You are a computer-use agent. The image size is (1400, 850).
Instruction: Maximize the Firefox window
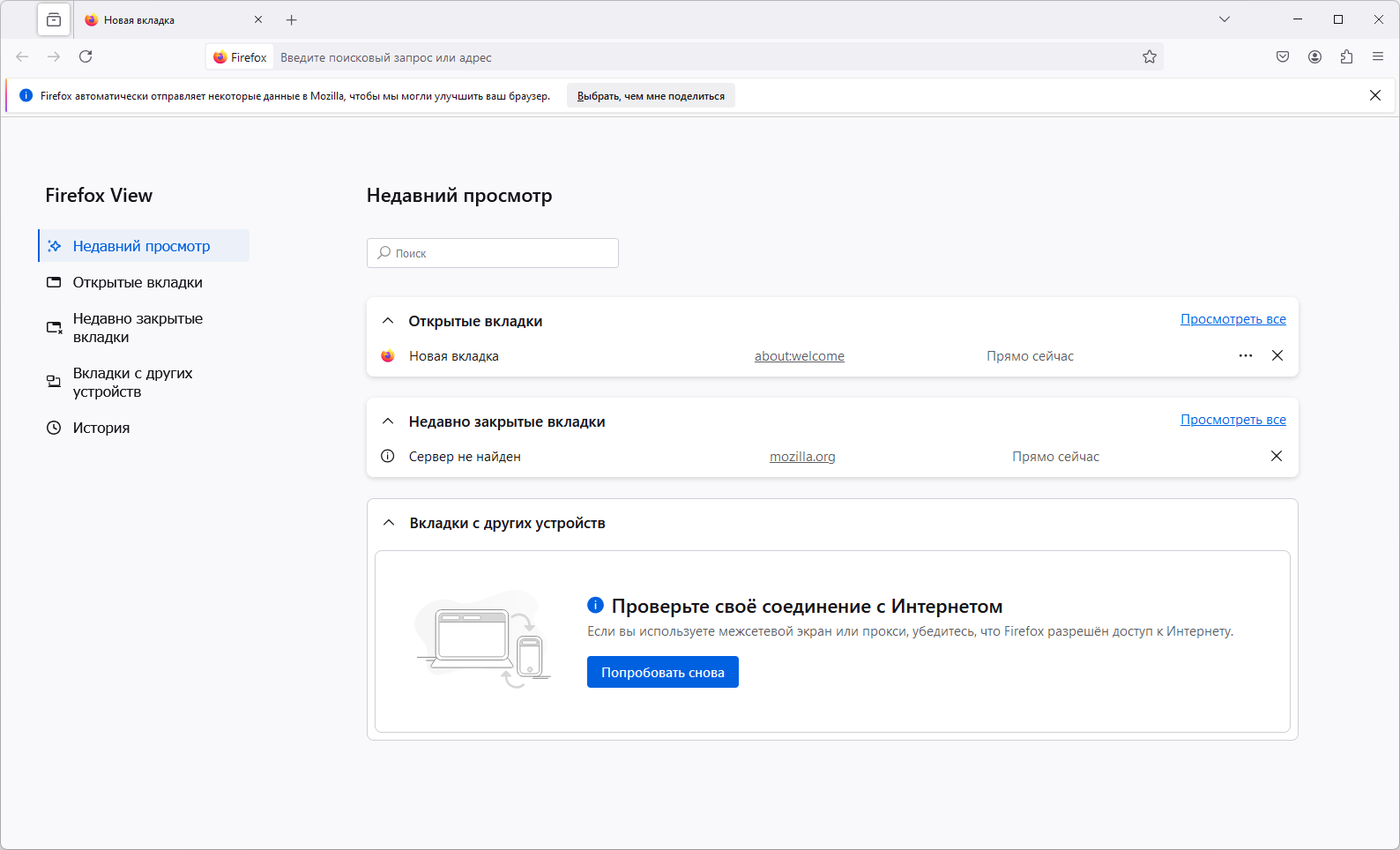tap(1338, 19)
